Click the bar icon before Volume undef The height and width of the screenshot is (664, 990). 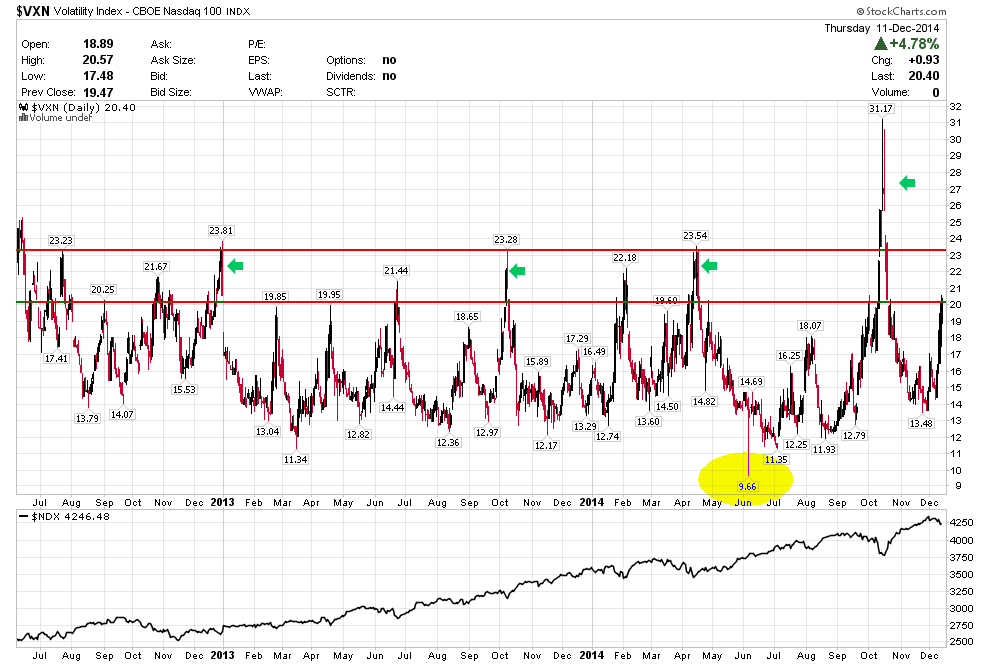(23, 117)
